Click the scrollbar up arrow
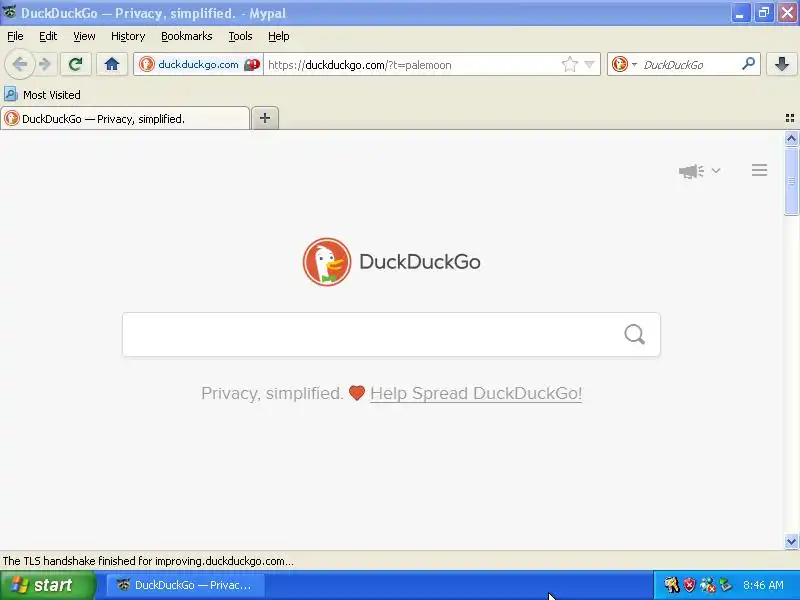The height and width of the screenshot is (600, 800). click(791, 138)
